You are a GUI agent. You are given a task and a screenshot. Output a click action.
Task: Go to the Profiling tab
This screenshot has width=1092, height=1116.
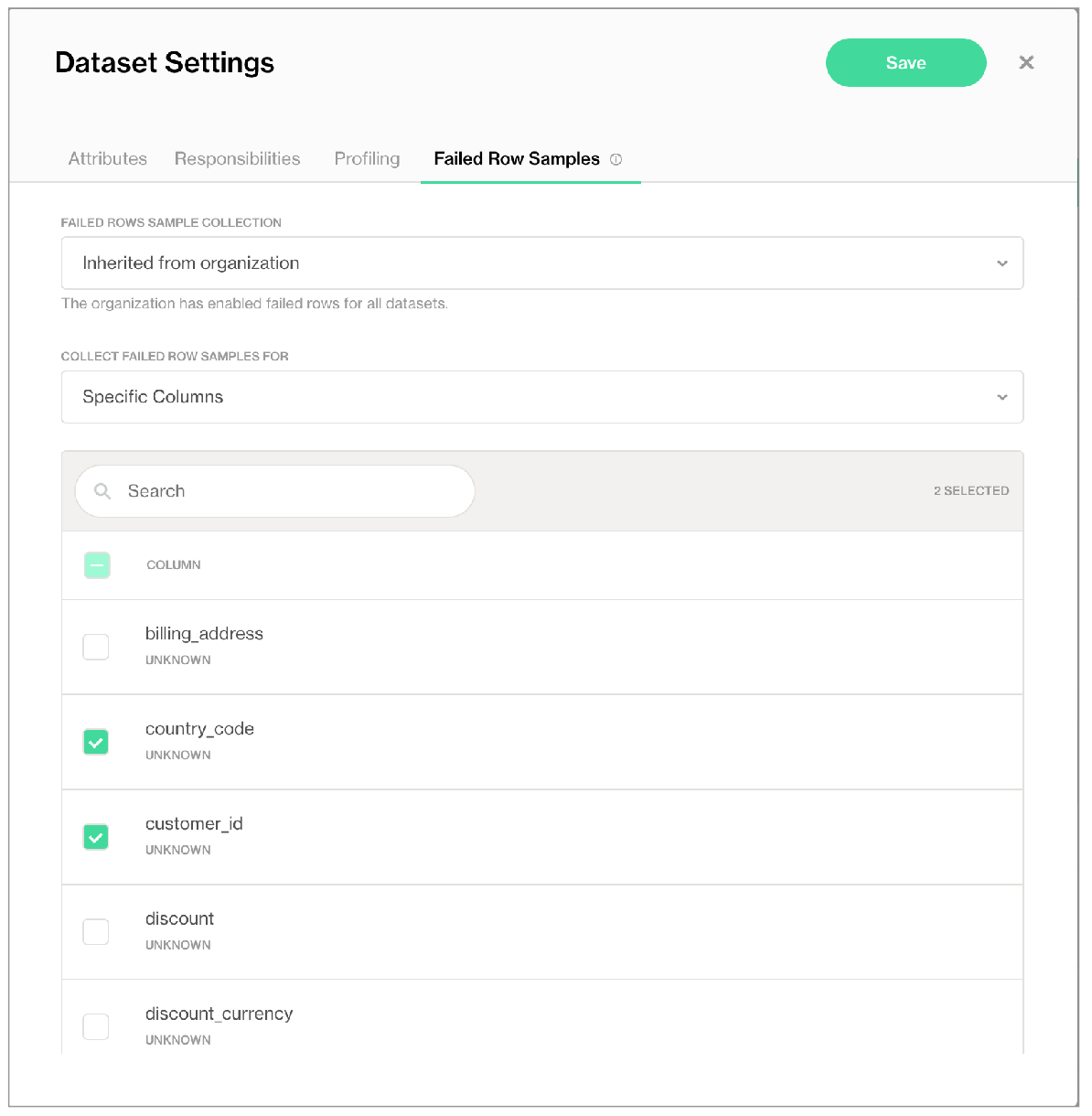367,159
